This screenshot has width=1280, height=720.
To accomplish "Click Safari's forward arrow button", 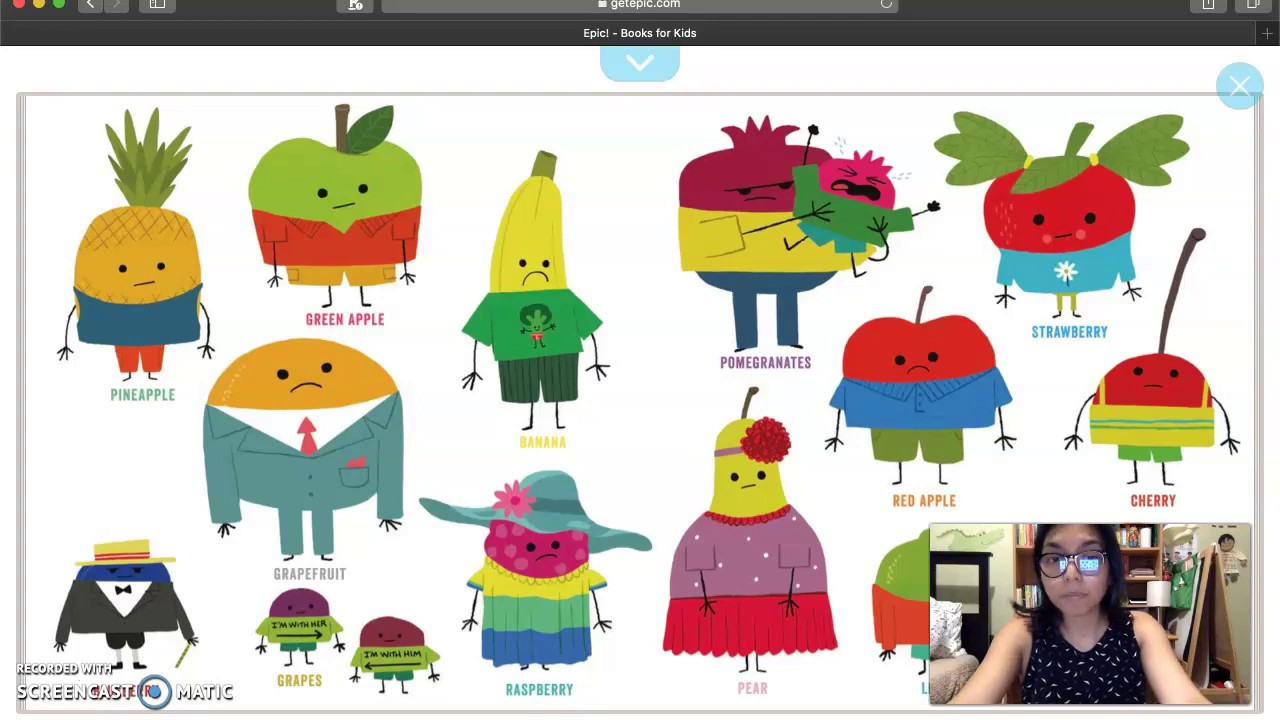I will point(116,5).
